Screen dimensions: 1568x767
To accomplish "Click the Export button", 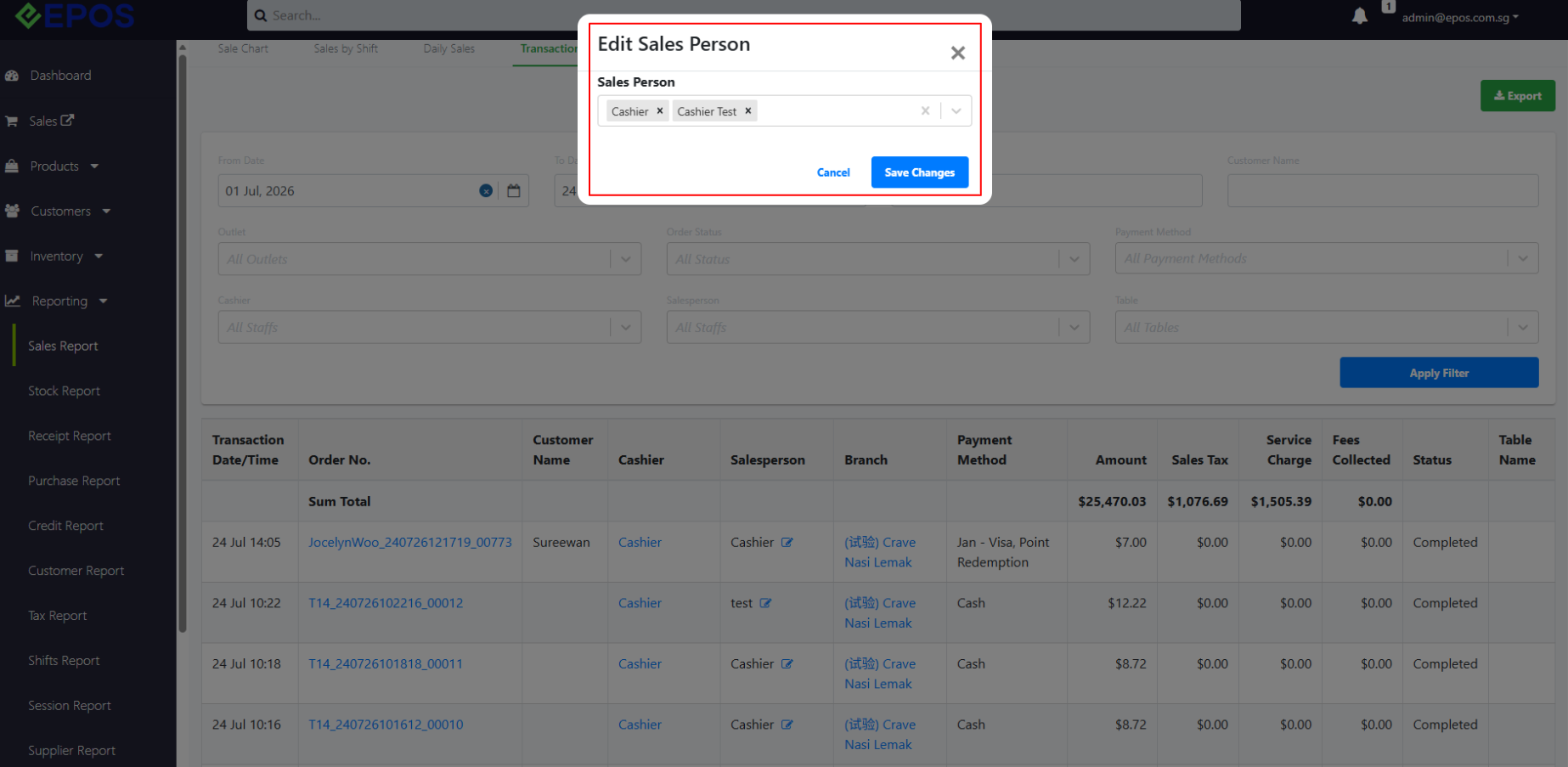I will click(x=1517, y=96).
